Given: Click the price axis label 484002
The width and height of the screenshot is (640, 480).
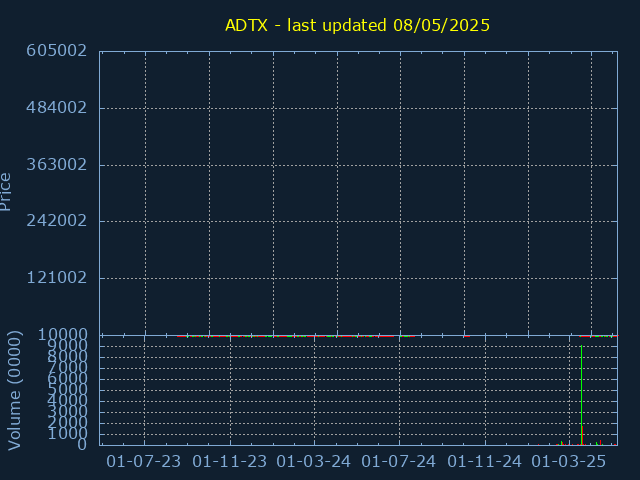Looking at the screenshot, I should (57, 108).
